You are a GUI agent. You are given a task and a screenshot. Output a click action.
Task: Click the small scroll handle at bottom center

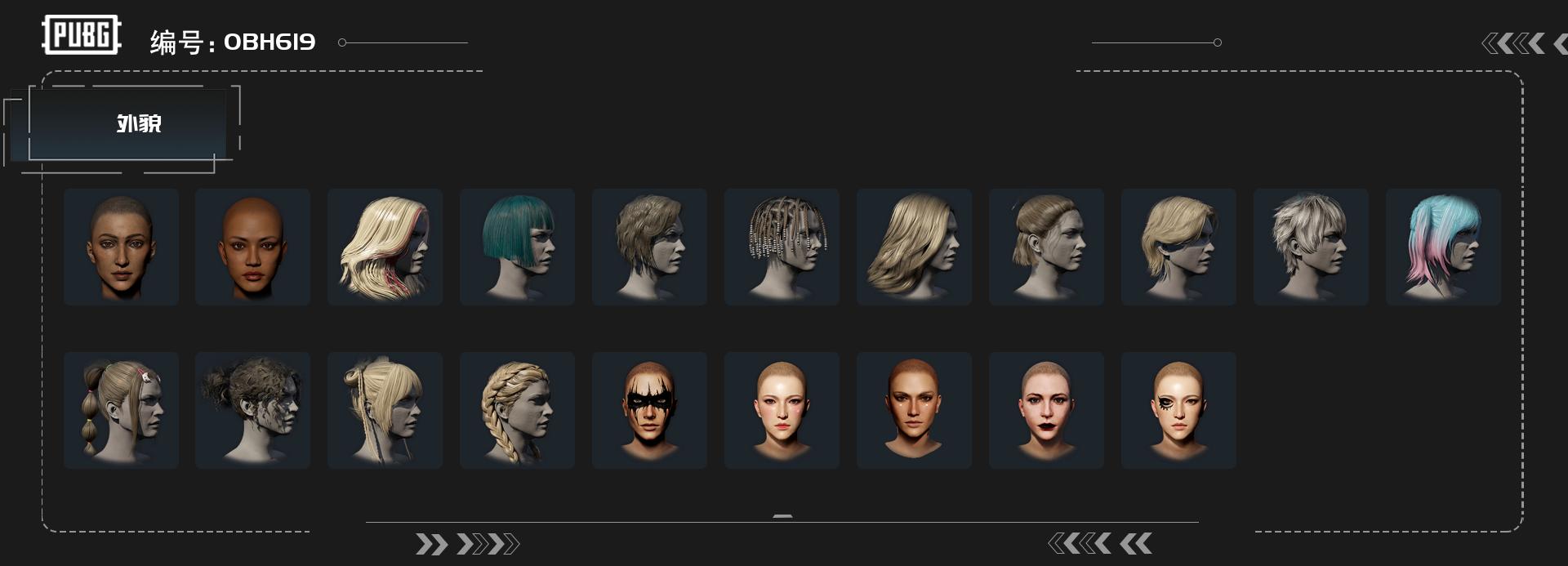782,516
